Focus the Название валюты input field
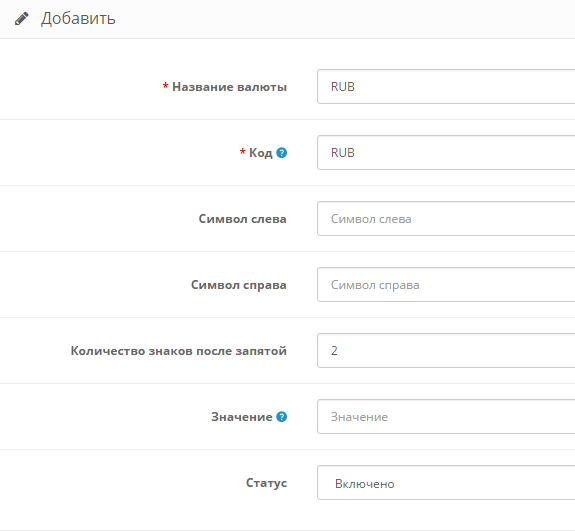The height and width of the screenshot is (531, 575). point(446,87)
